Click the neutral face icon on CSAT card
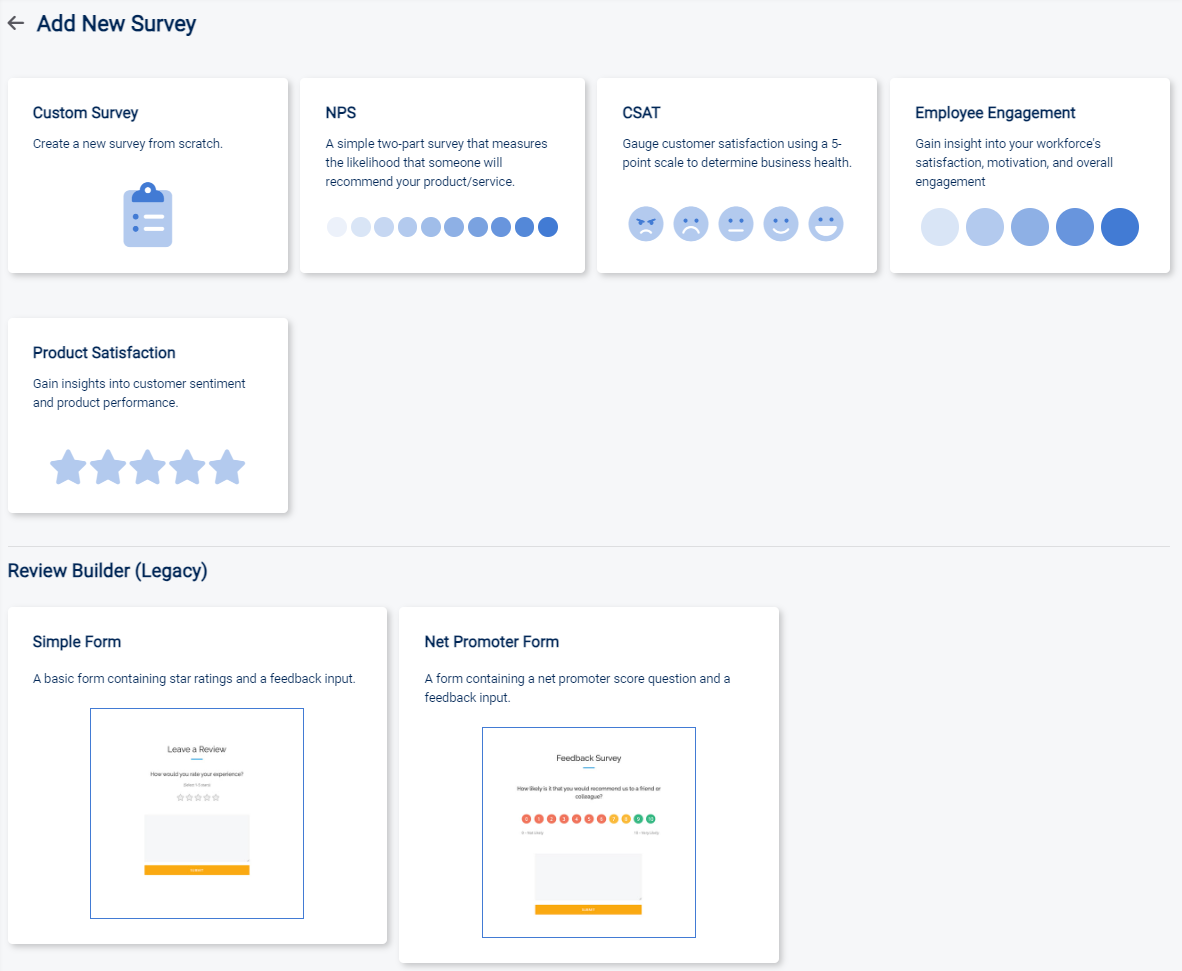 [x=736, y=223]
